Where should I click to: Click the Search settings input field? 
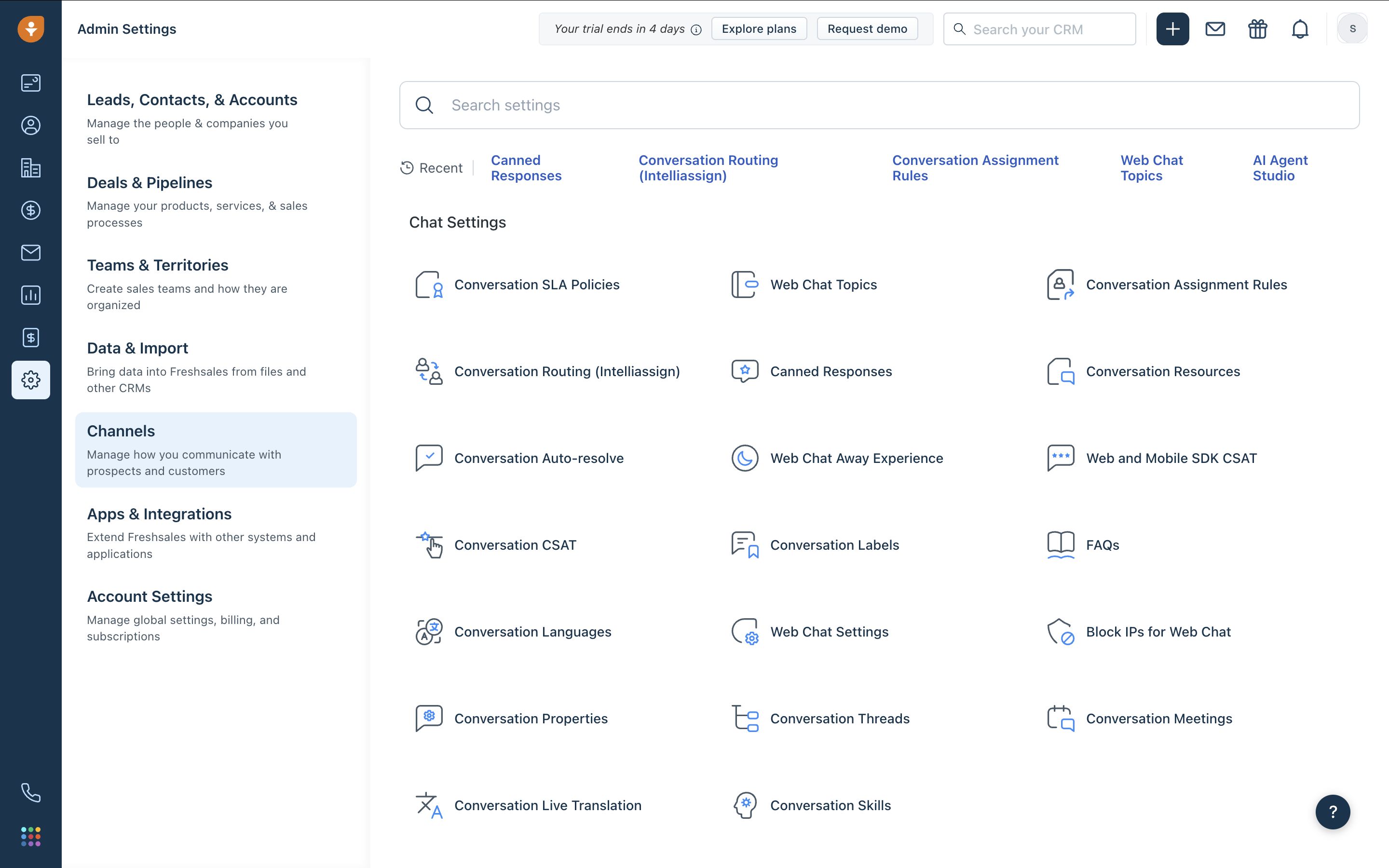click(879, 105)
